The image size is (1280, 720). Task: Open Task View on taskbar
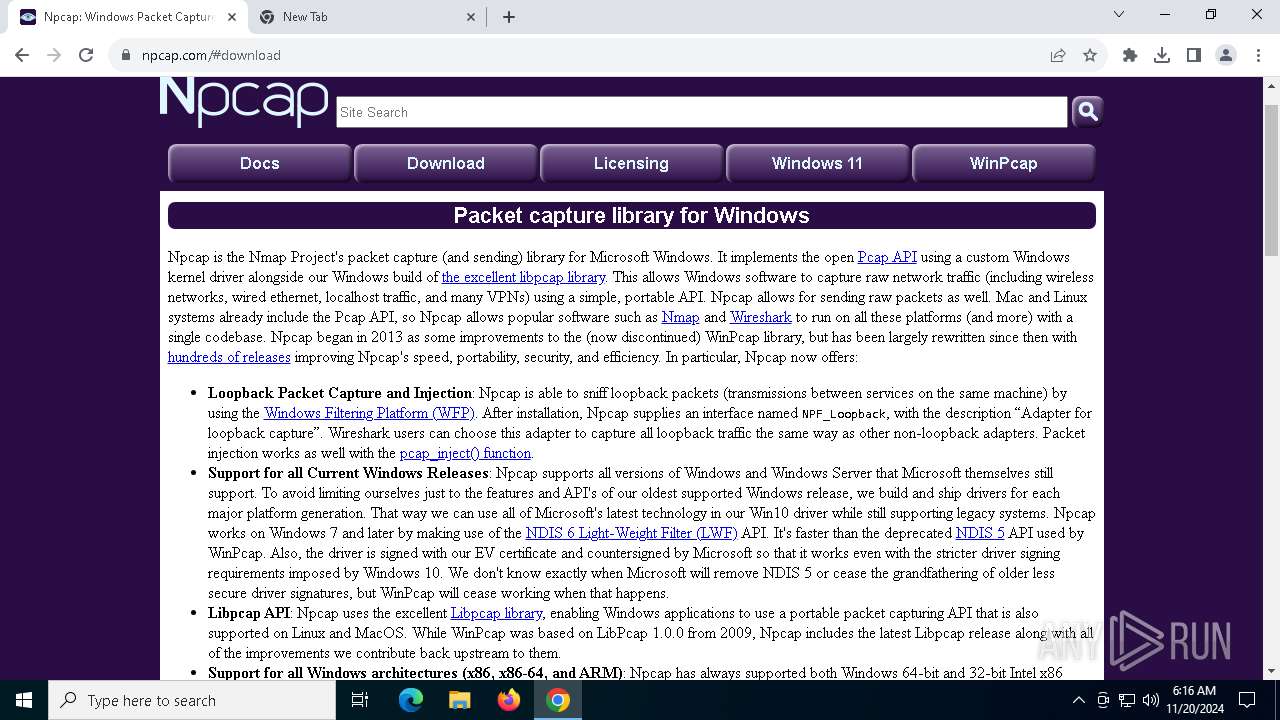[360, 700]
